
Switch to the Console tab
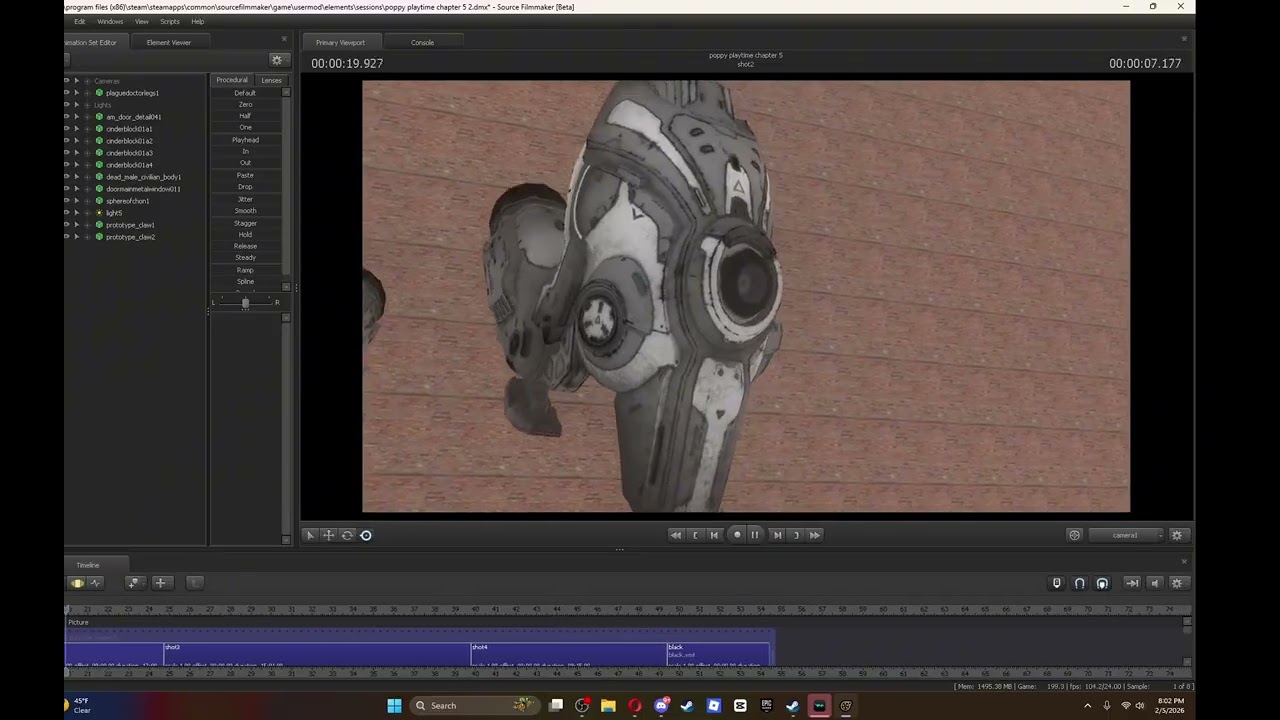coord(422,42)
